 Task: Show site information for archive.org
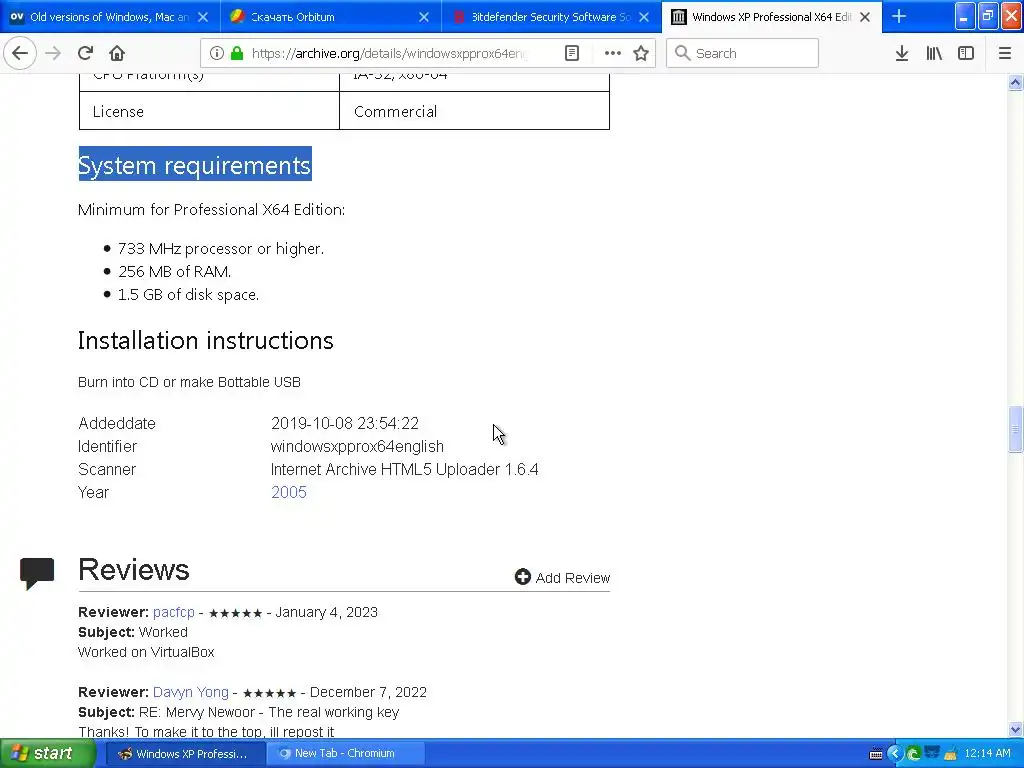(217, 53)
